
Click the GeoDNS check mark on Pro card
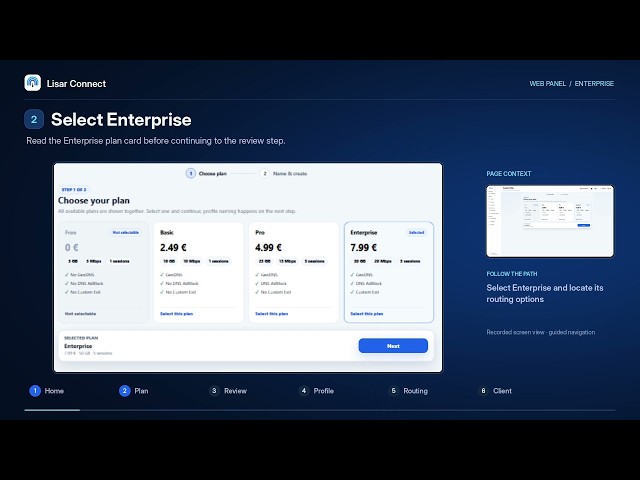pyautogui.click(x=257, y=275)
